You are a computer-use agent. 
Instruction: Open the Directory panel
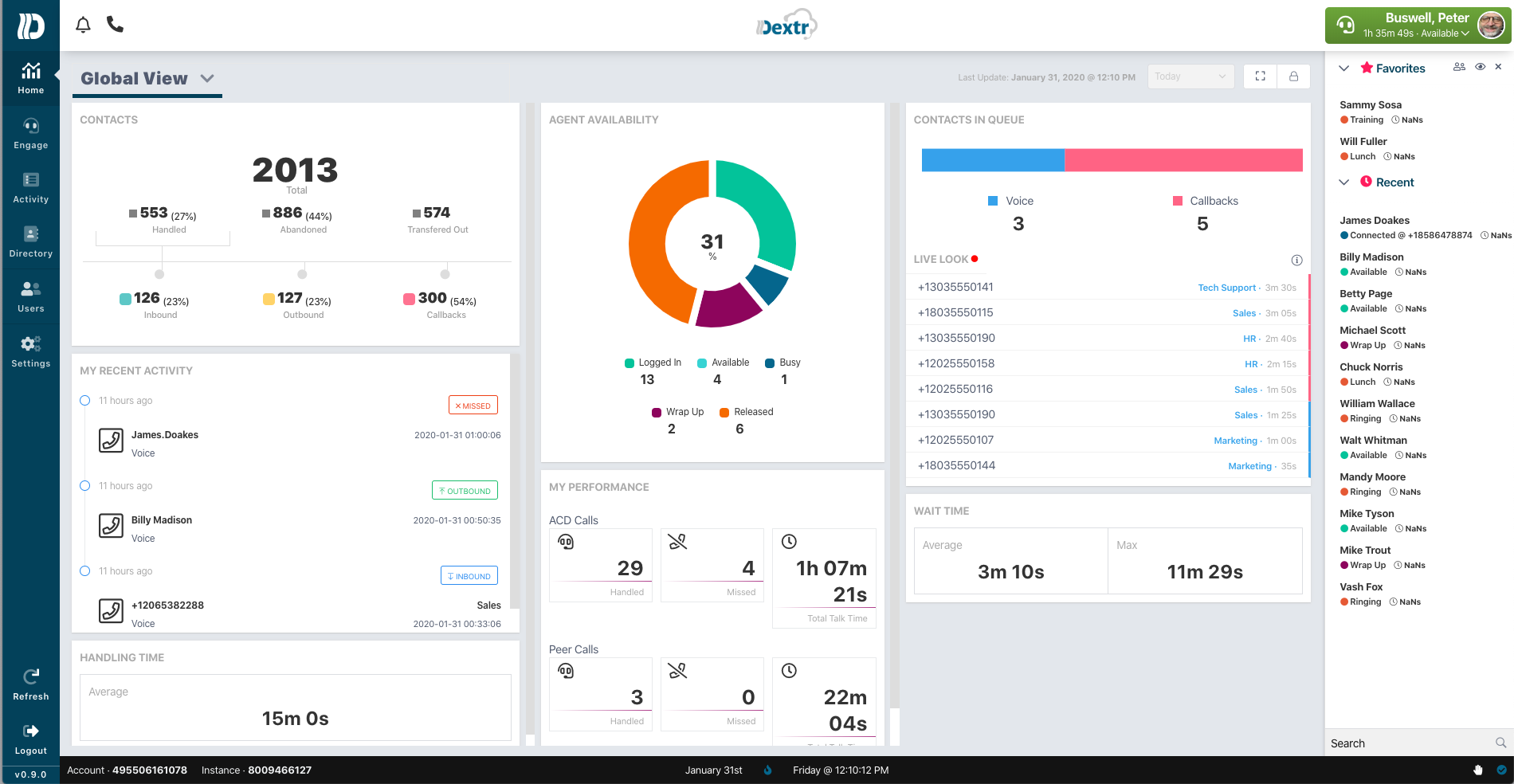tap(30, 240)
